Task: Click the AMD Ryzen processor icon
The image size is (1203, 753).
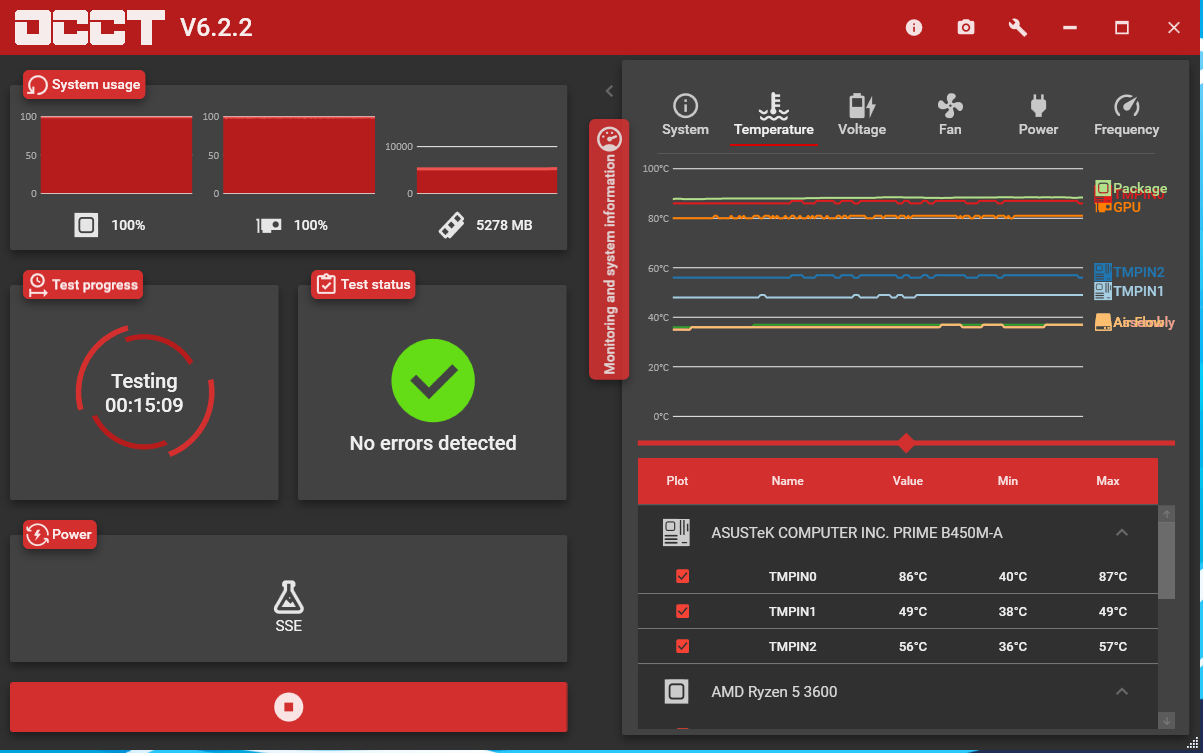Action: coord(676,691)
